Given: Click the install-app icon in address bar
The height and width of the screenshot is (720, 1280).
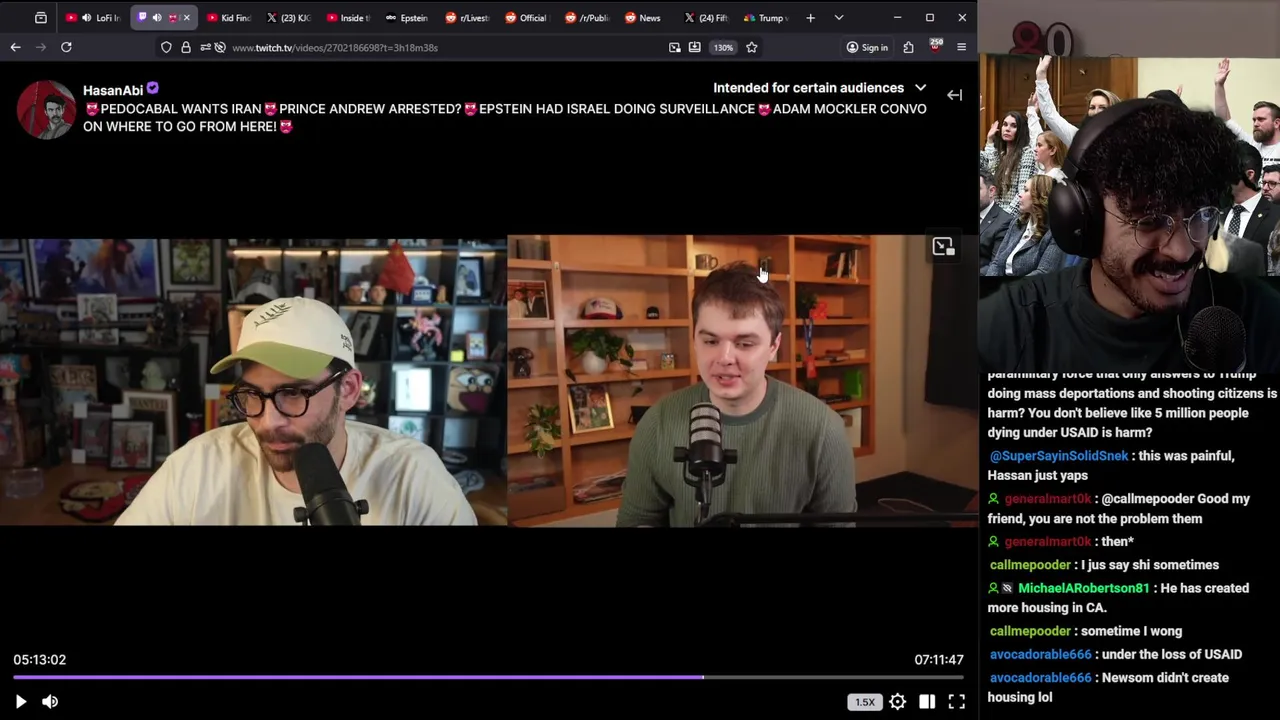Looking at the screenshot, I should (694, 47).
